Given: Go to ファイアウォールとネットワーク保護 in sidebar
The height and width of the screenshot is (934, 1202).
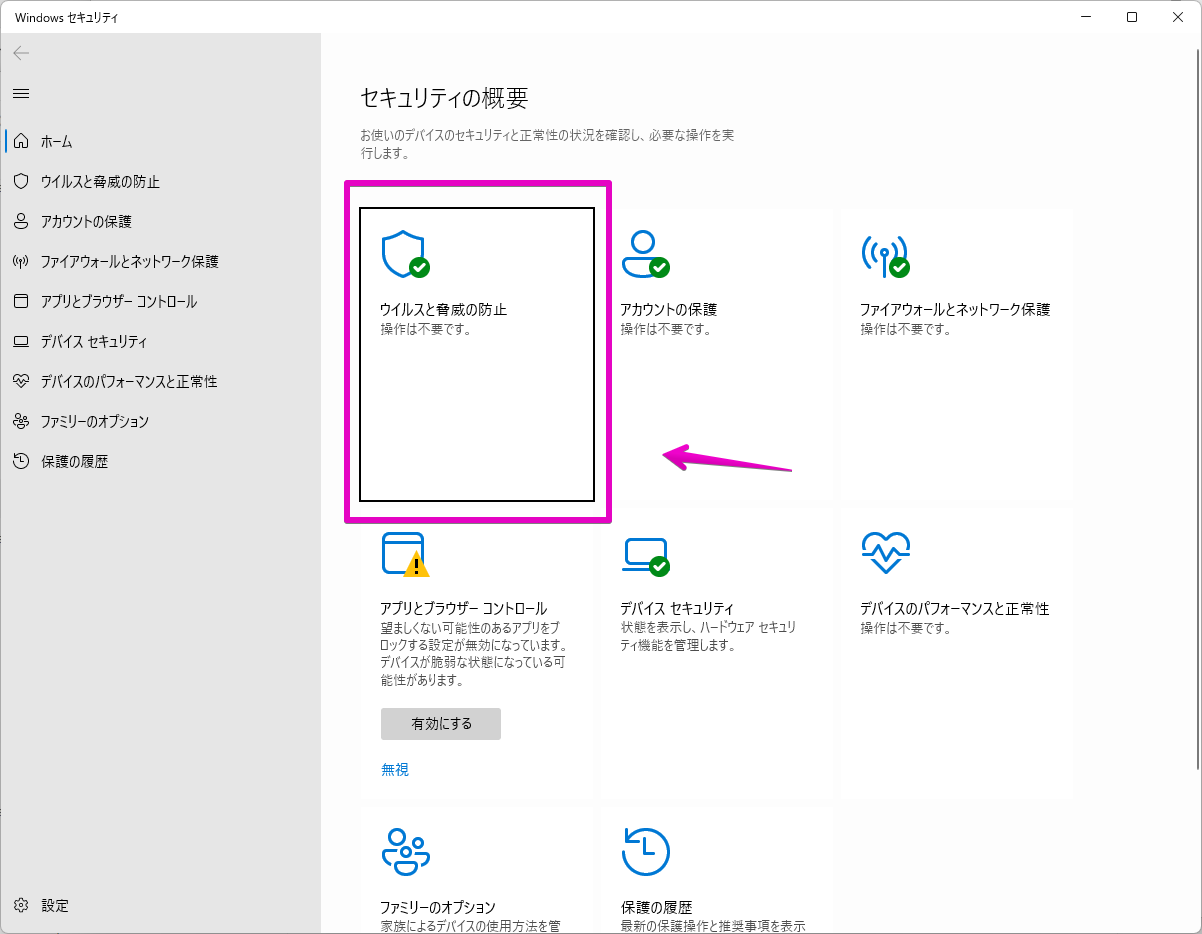Looking at the screenshot, I should (x=129, y=262).
